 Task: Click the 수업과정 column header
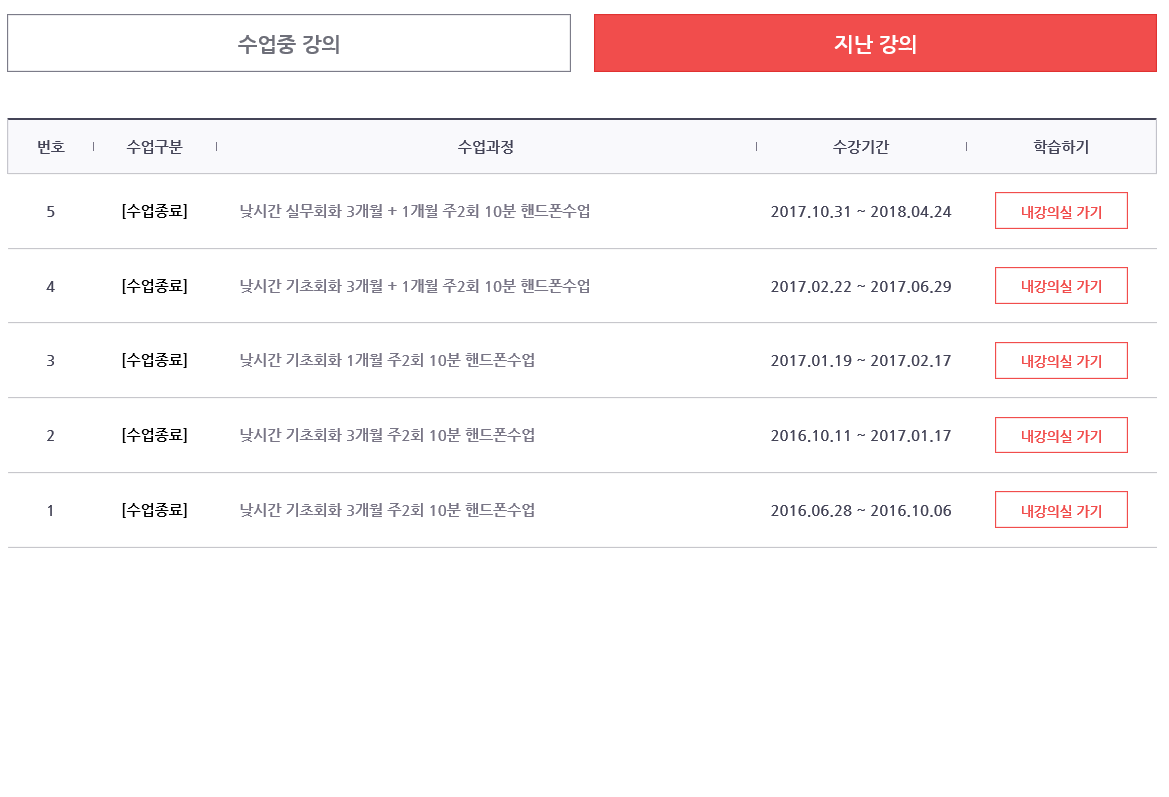pos(486,147)
